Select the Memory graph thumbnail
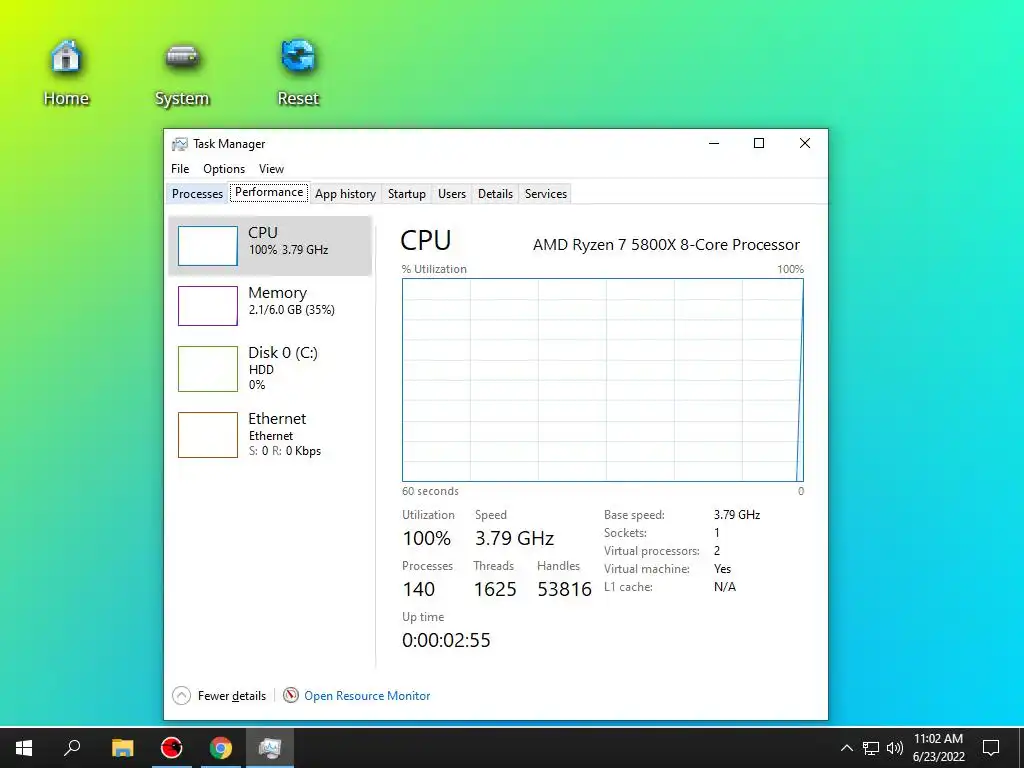This screenshot has width=1024, height=768. (208, 306)
